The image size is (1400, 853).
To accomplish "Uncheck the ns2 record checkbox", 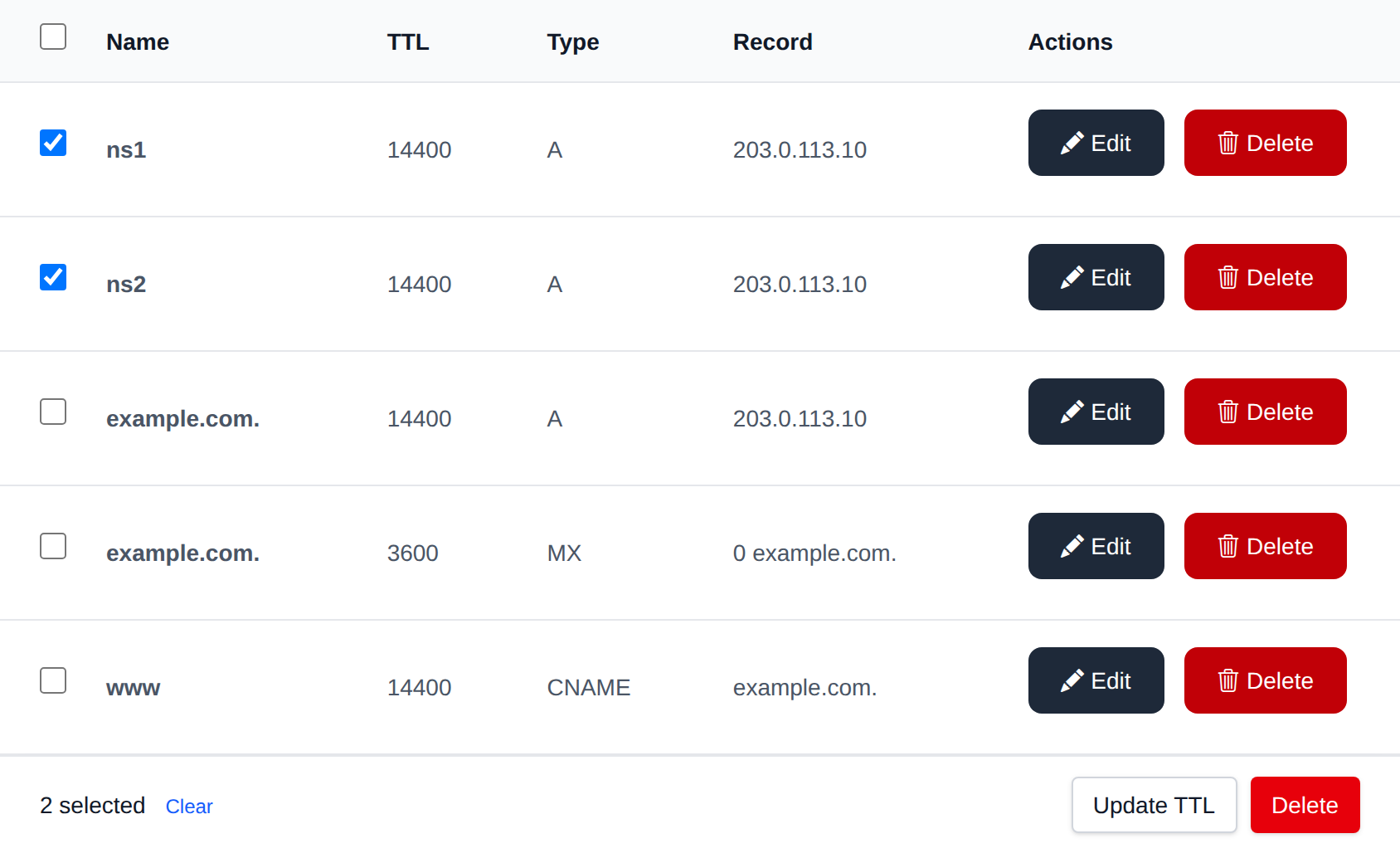I will click(53, 277).
